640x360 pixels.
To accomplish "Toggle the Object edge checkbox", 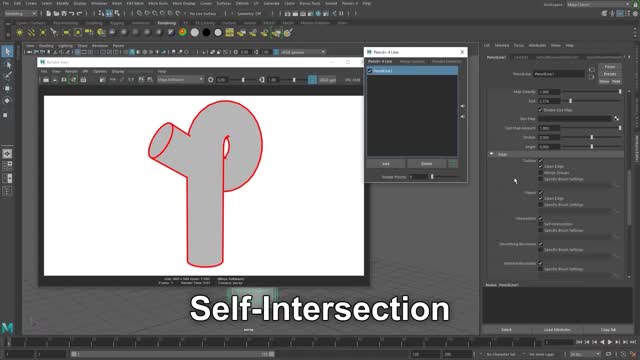I will coord(540,192).
